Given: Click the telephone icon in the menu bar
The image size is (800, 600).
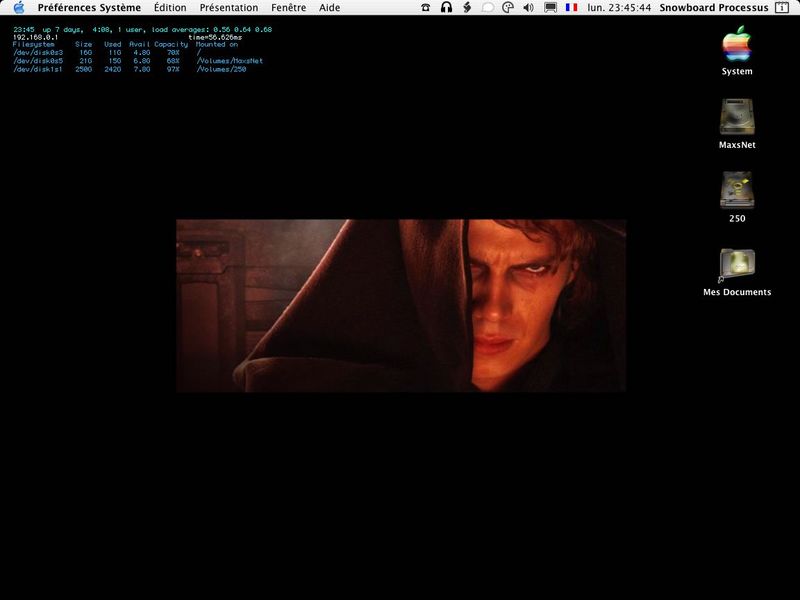Looking at the screenshot, I should (426, 8).
